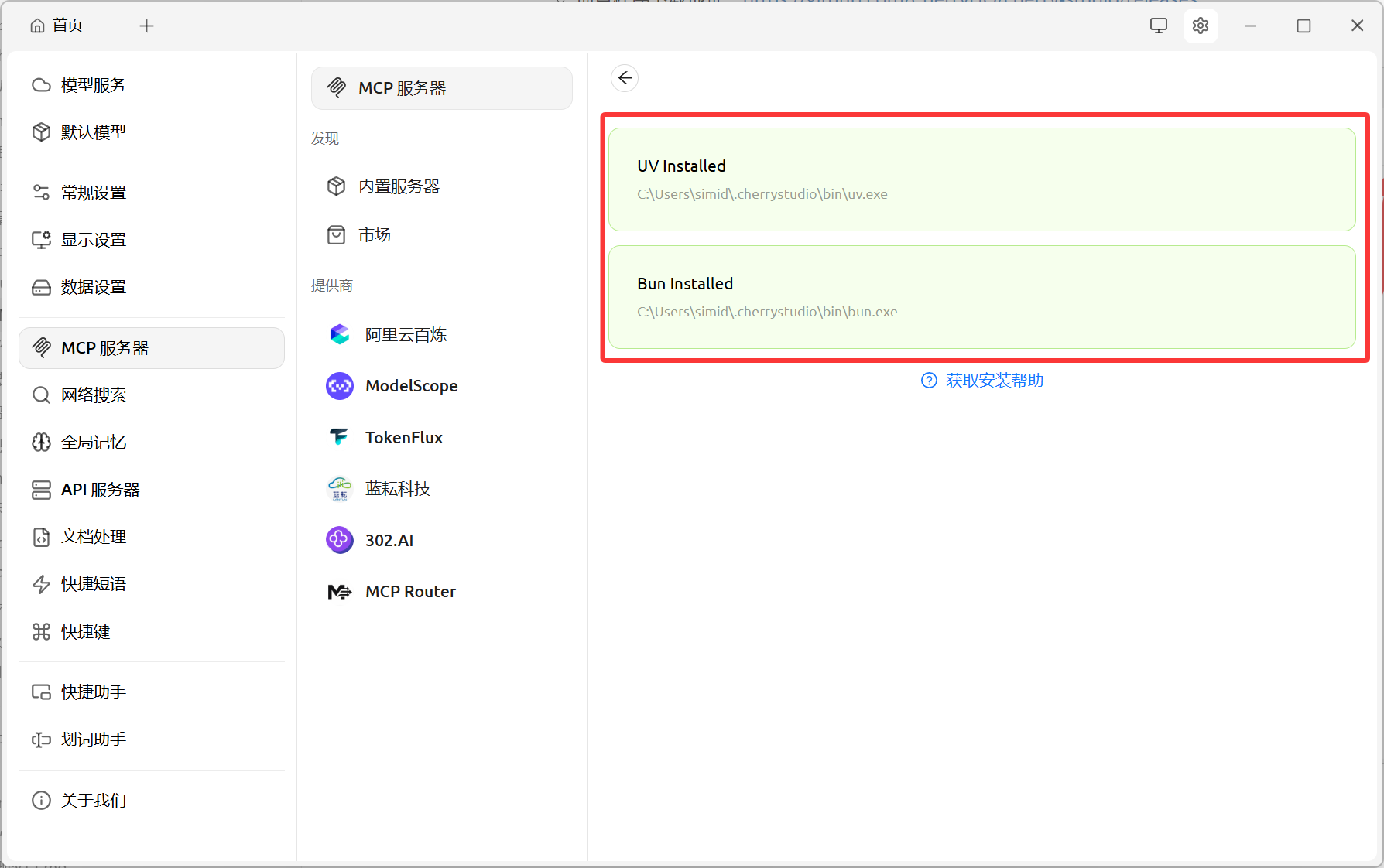The width and height of the screenshot is (1384, 868).
Task: Open 关于我们 about page
Action: pos(93,801)
